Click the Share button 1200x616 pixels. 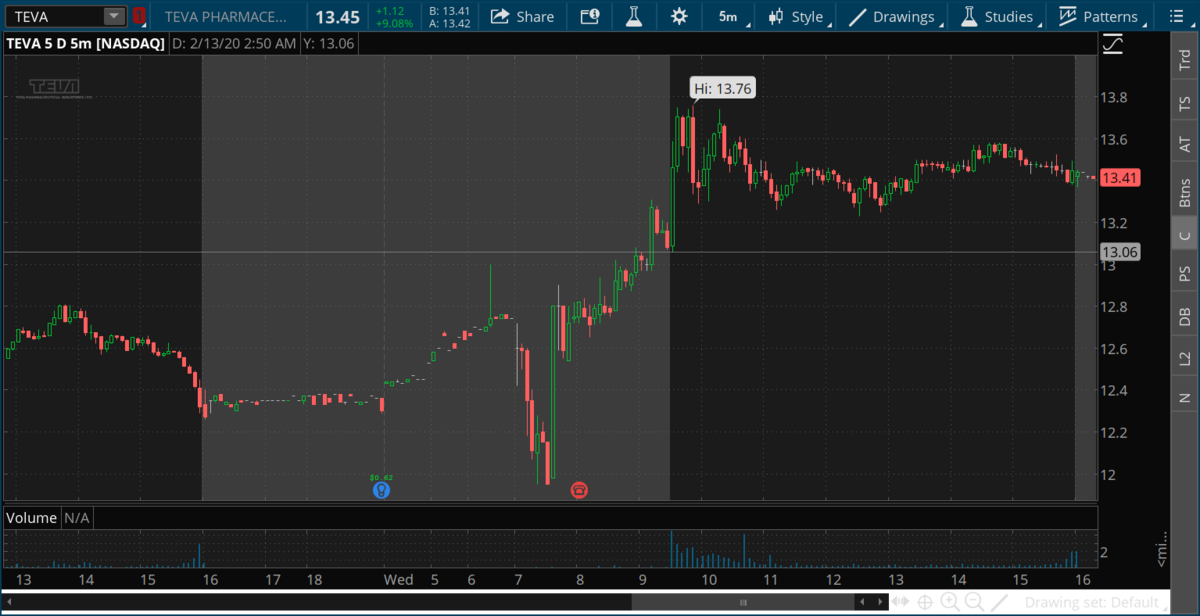[523, 16]
